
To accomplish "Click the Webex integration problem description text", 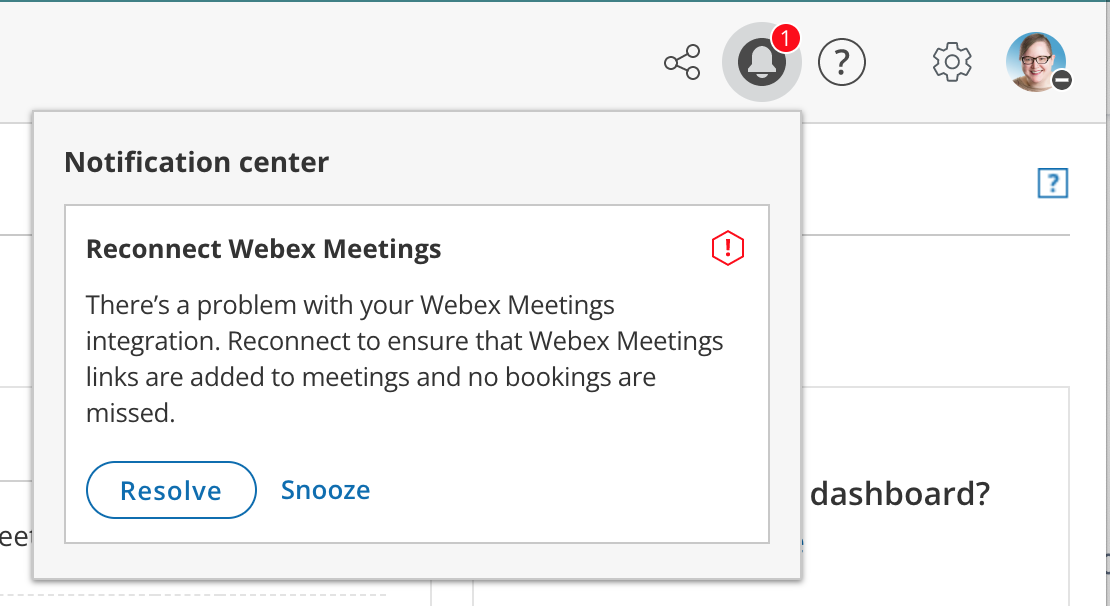I will tap(404, 358).
